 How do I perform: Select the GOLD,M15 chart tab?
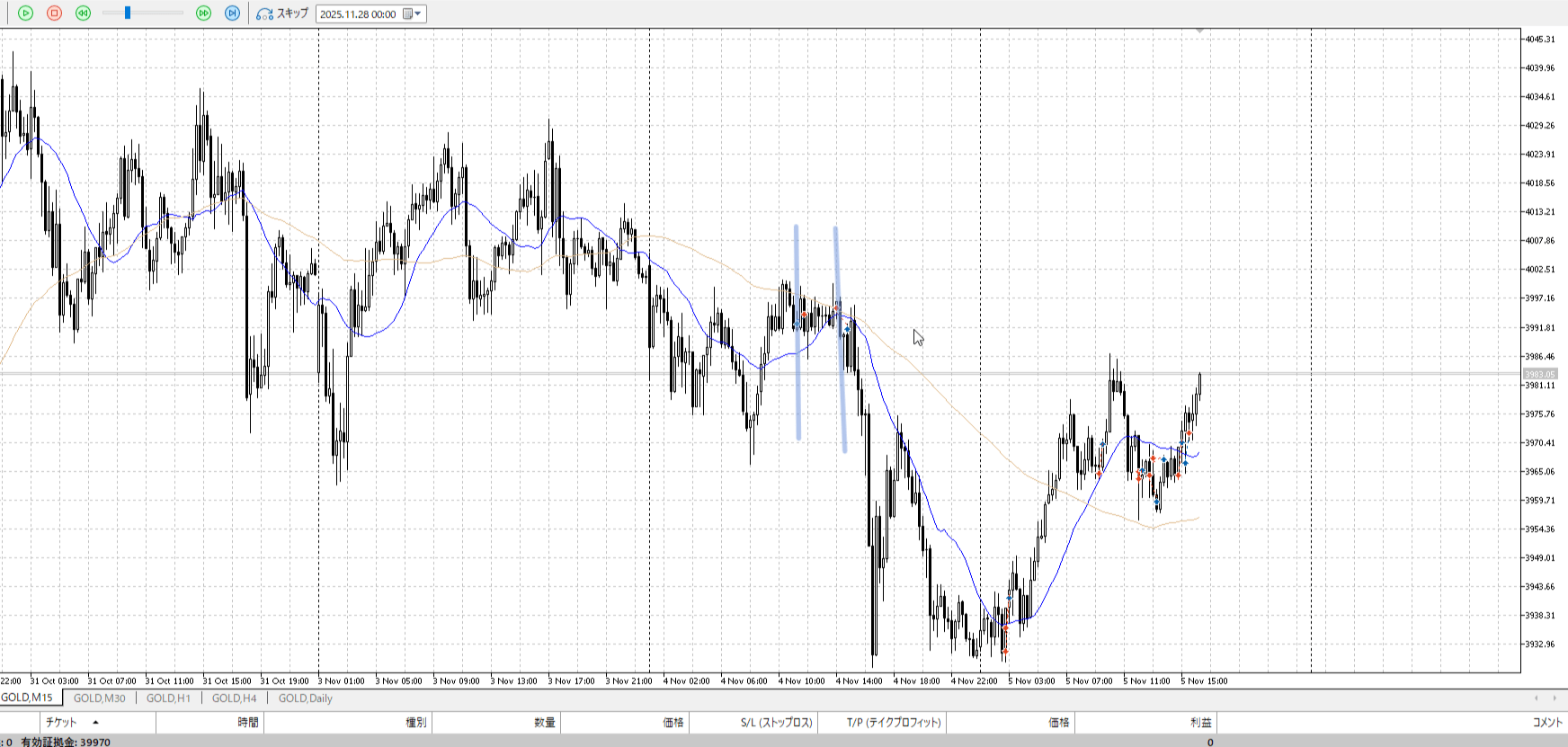tap(27, 698)
